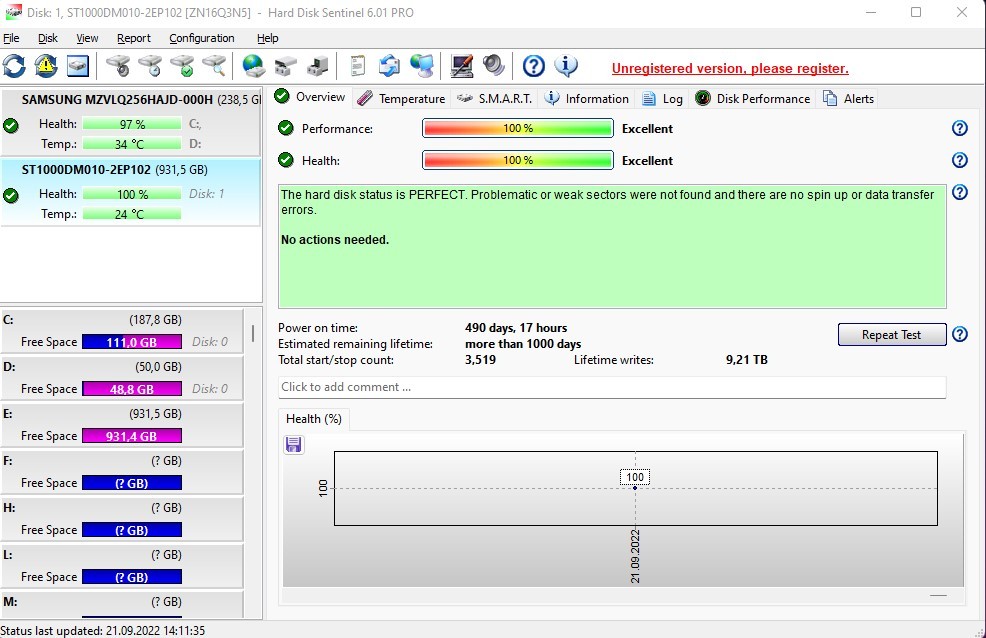Switch to the Log tab

(x=662, y=99)
